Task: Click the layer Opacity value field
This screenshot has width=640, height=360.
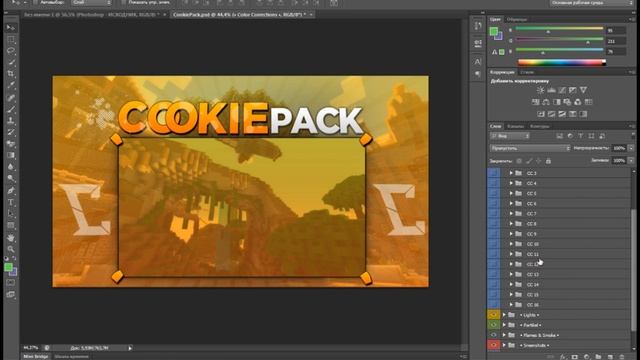Action: pyautogui.click(x=619, y=148)
